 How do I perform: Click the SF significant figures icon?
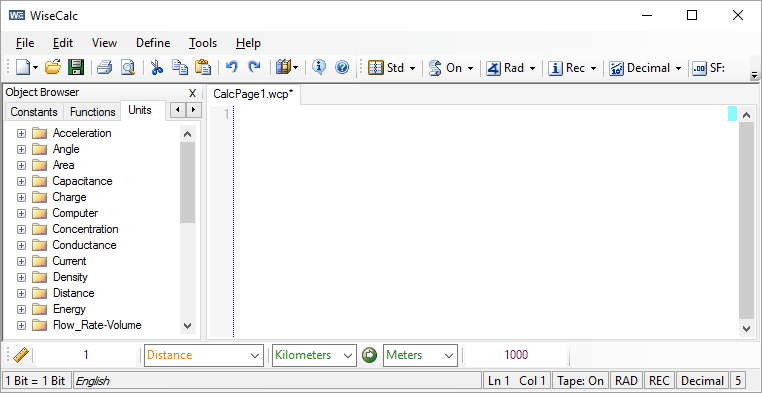700,68
